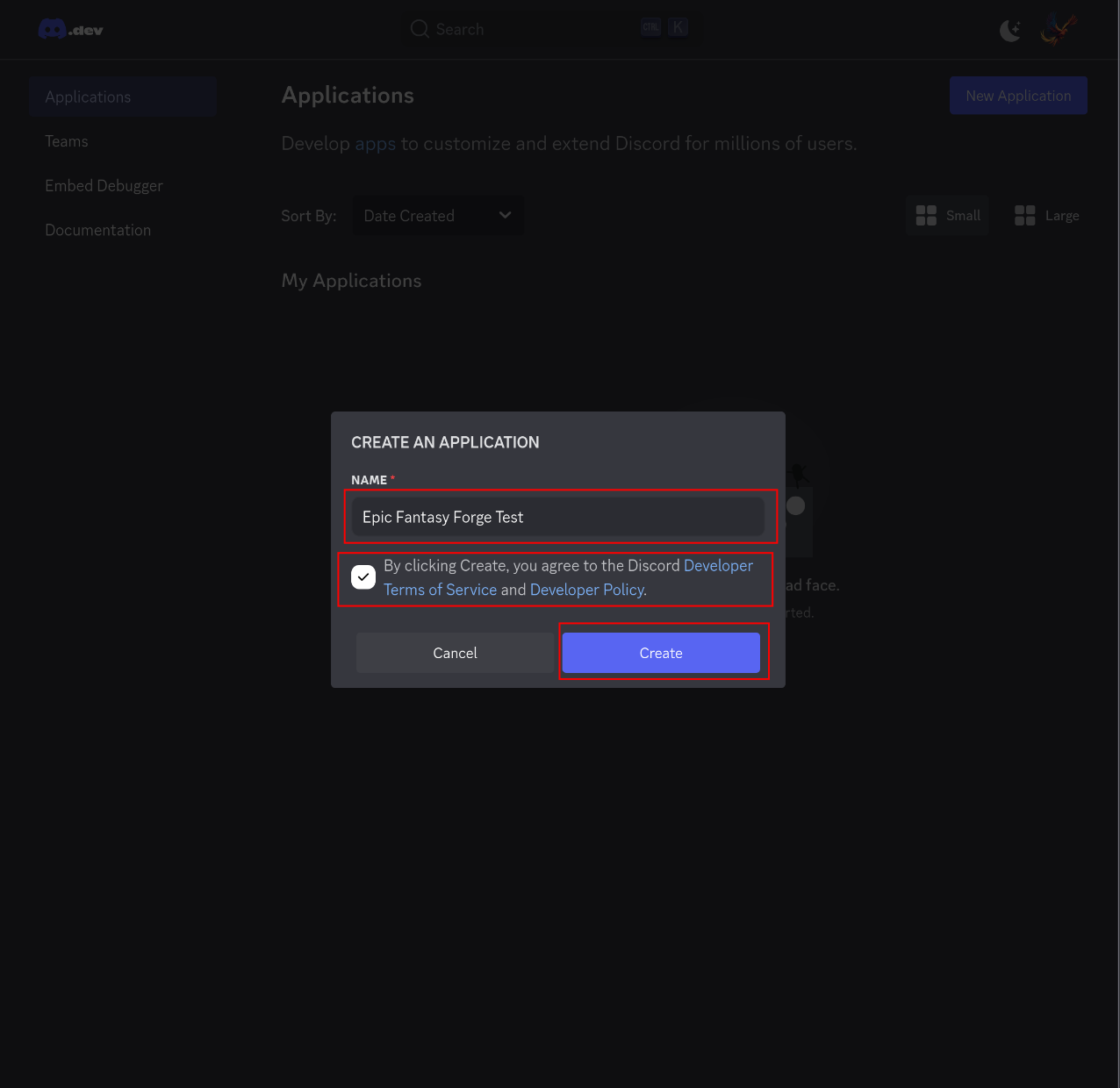Screen dimensions: 1120x1088
Task: Toggle dark mode with the moon icon
Action: click(1009, 30)
